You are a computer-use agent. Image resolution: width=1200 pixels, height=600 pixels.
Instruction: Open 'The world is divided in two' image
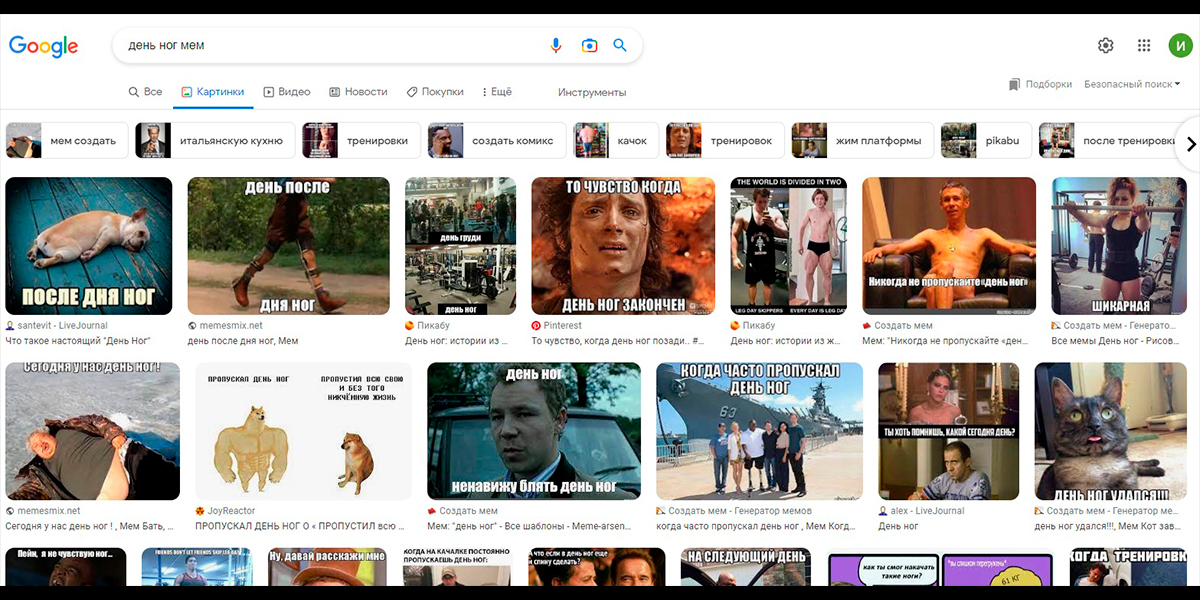(789, 246)
